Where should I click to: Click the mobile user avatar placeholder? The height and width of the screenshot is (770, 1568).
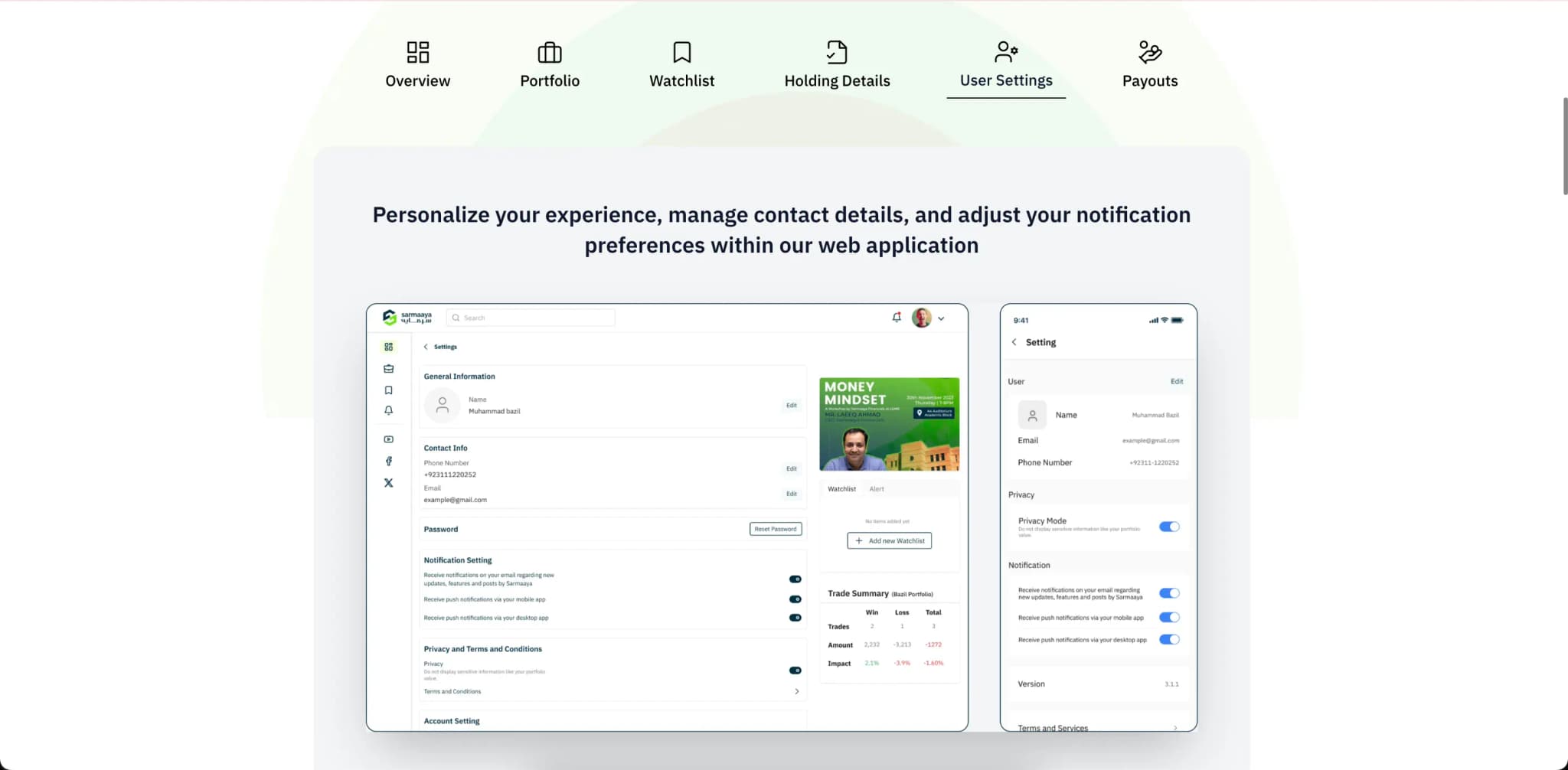(1032, 415)
